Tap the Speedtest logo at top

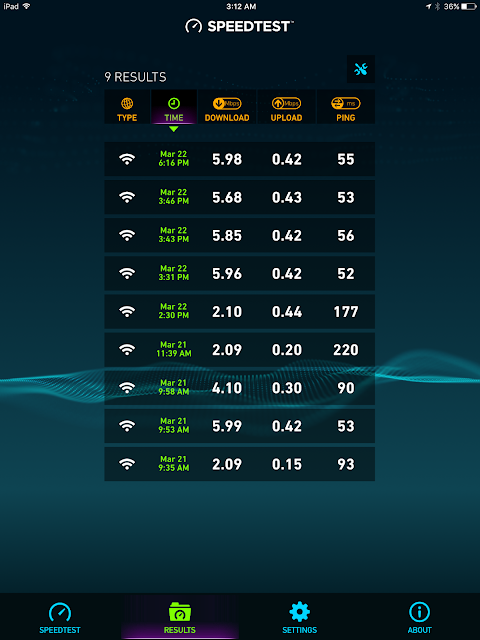(x=240, y=27)
